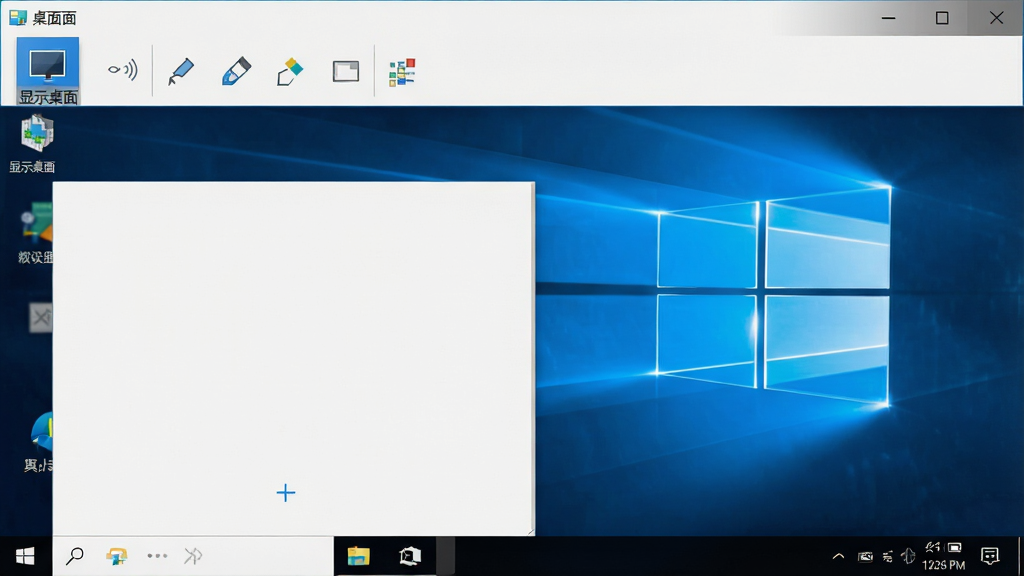The width and height of the screenshot is (1024, 576).
Task: Open the Windows Start menu
Action: [x=25, y=556]
